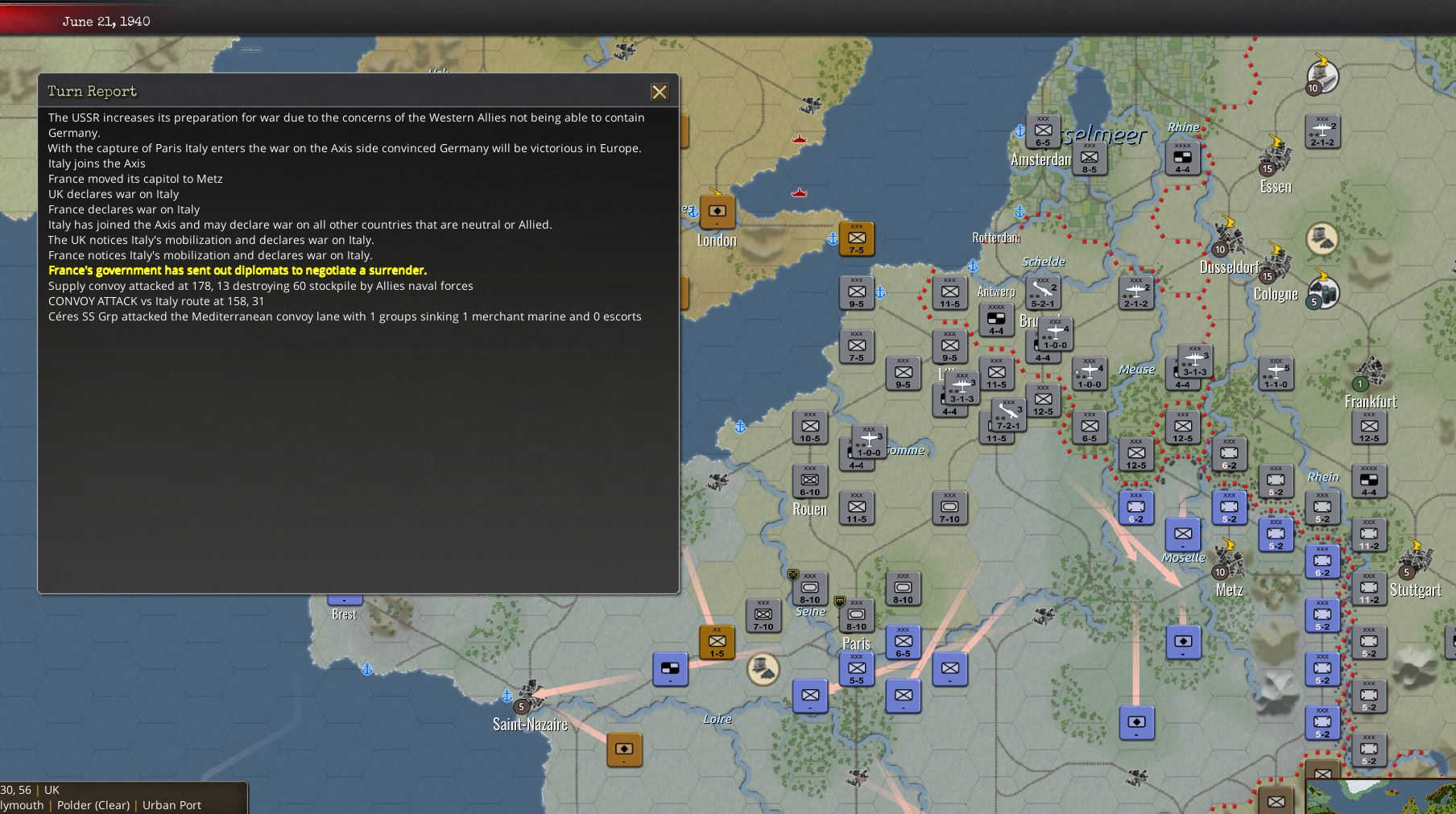1456x814 pixels.
Task: Click the line "UK declares war on Italy"
Action: click(x=114, y=194)
